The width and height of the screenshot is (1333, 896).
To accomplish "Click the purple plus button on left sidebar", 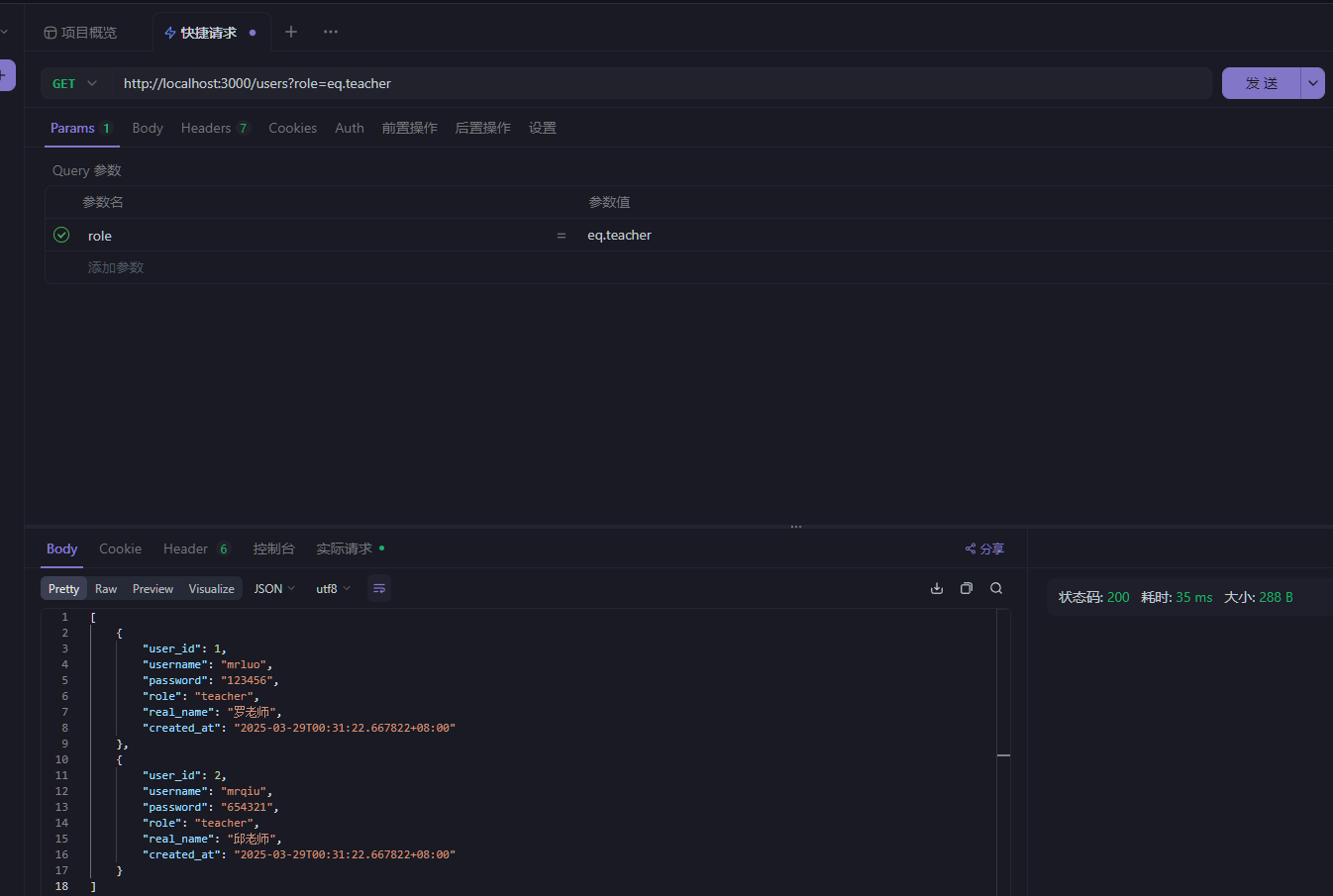I will [5, 74].
